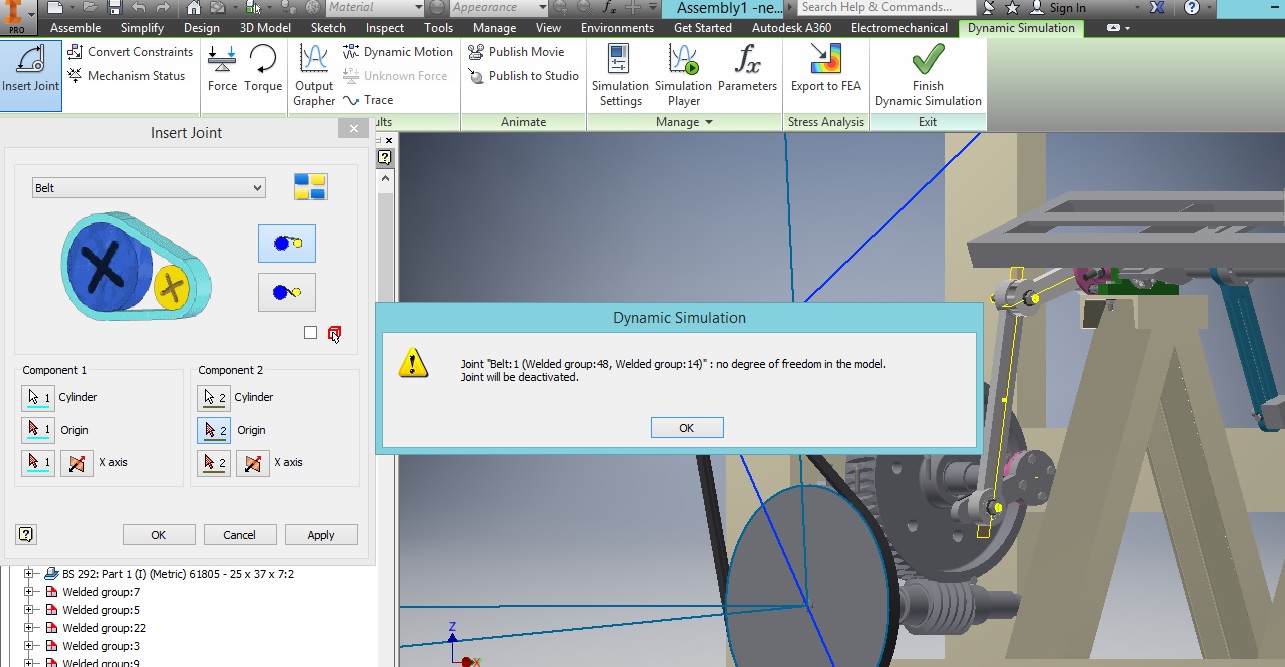The width and height of the screenshot is (1285, 667).
Task: Open Parameters with the fx icon
Action: point(748,67)
